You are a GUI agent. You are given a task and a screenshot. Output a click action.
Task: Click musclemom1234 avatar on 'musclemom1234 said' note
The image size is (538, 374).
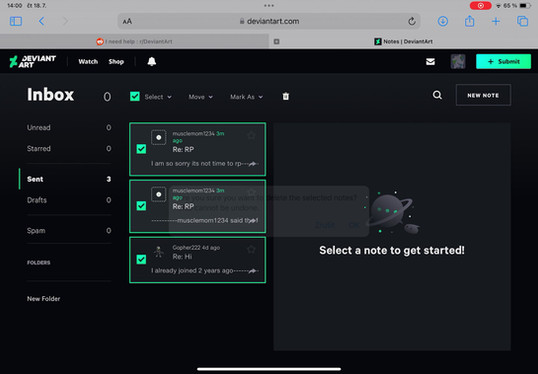[x=159, y=194]
